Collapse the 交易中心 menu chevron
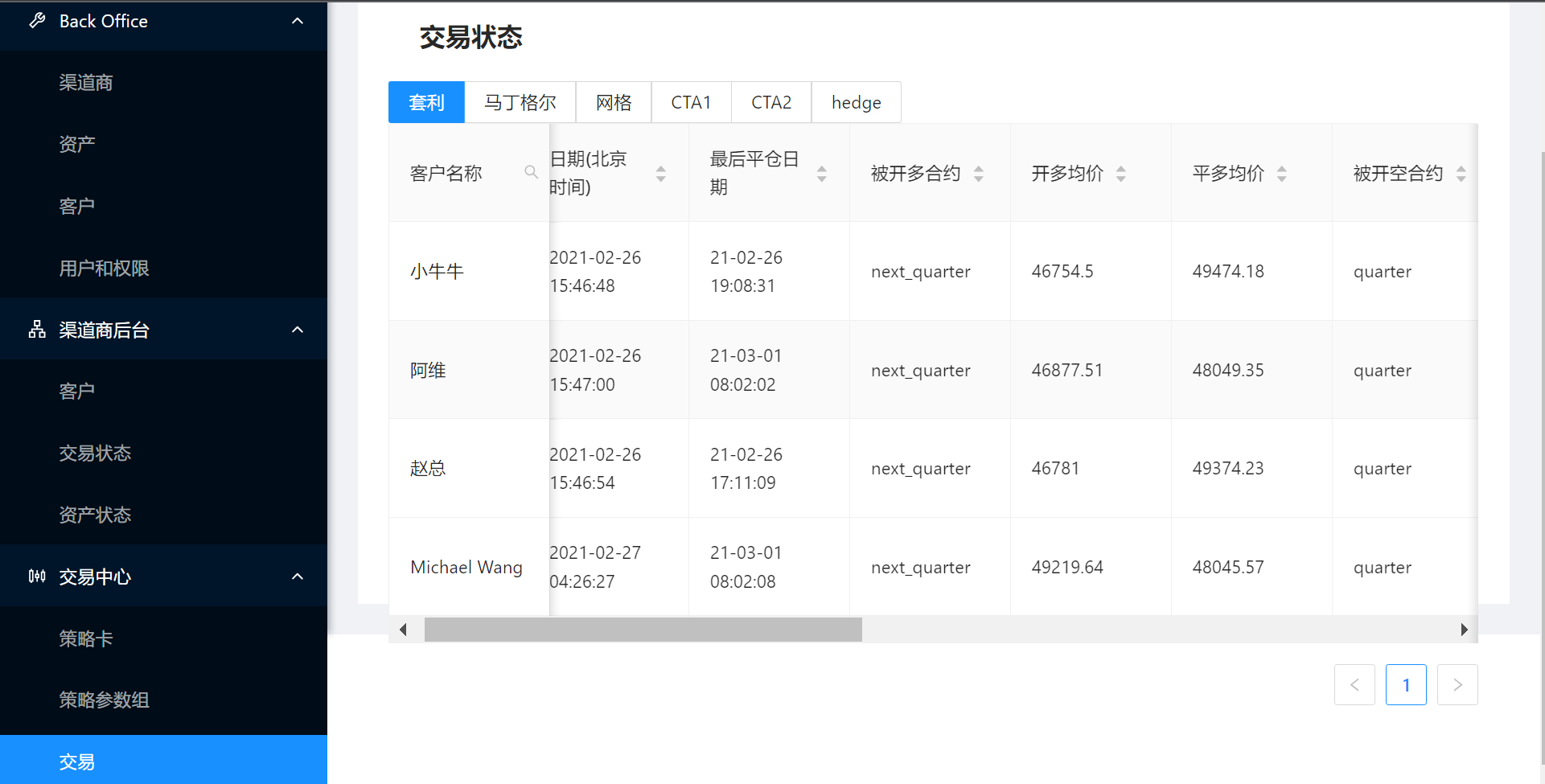The height and width of the screenshot is (784, 1545). [x=298, y=577]
